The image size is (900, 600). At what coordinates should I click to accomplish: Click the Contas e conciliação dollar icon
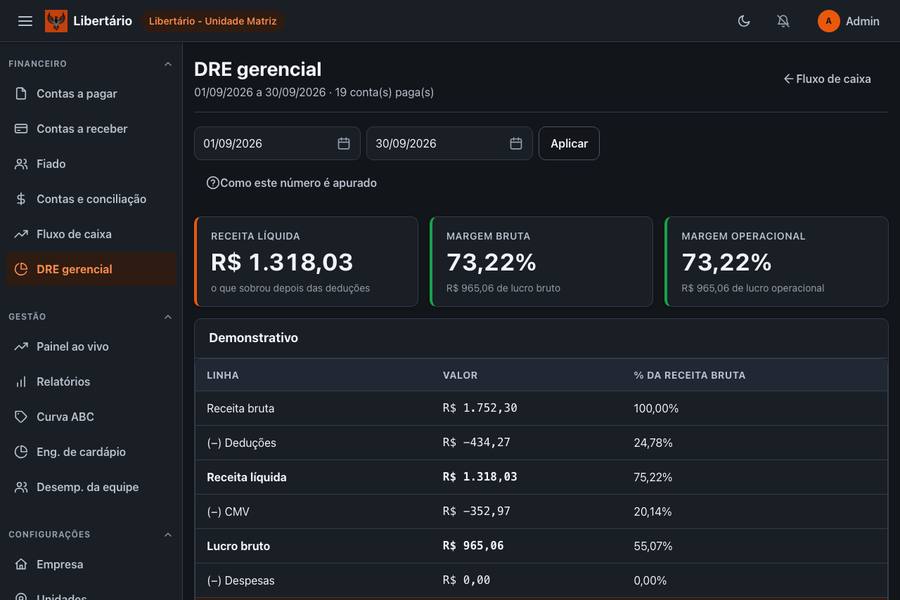pyautogui.click(x=21, y=199)
